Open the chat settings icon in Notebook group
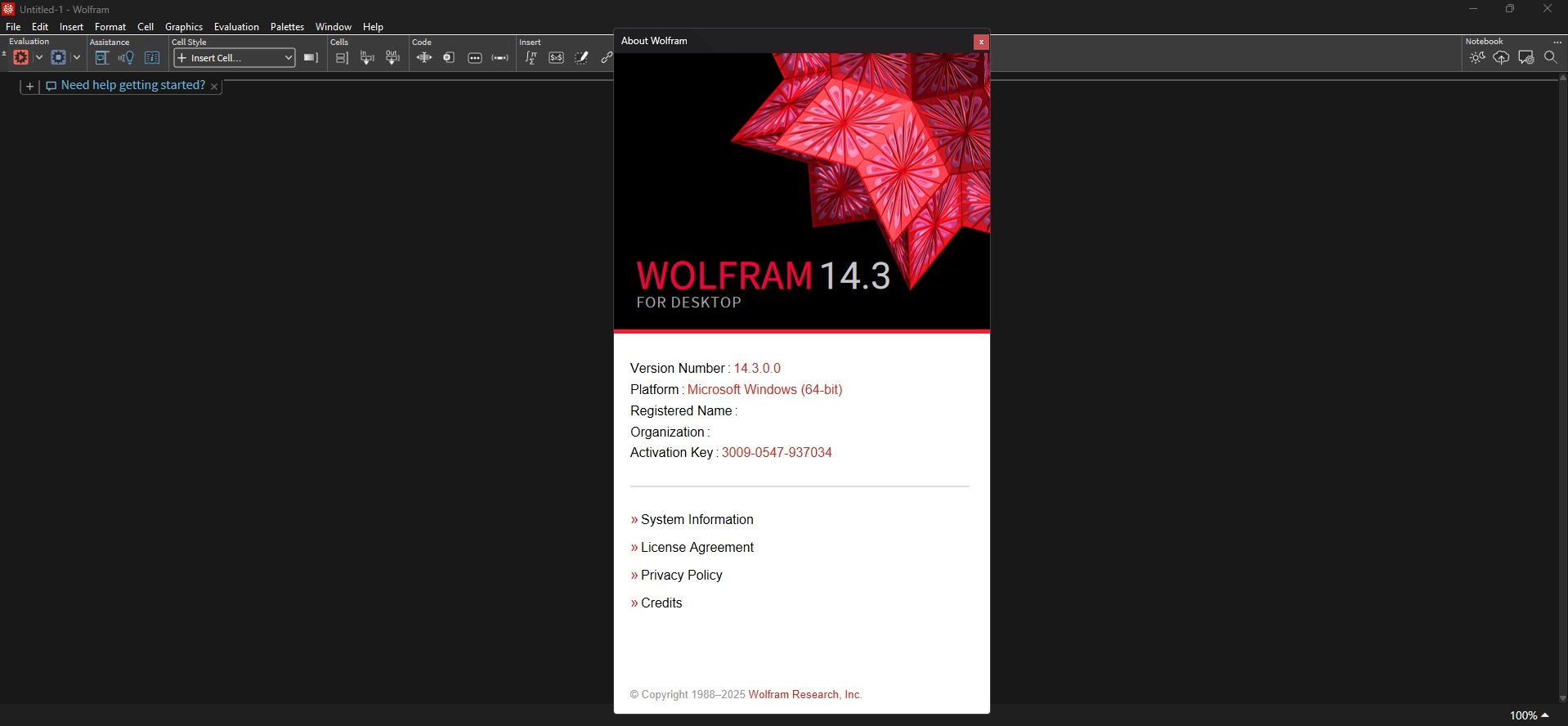Screen dimensions: 1568x726 1527,58
